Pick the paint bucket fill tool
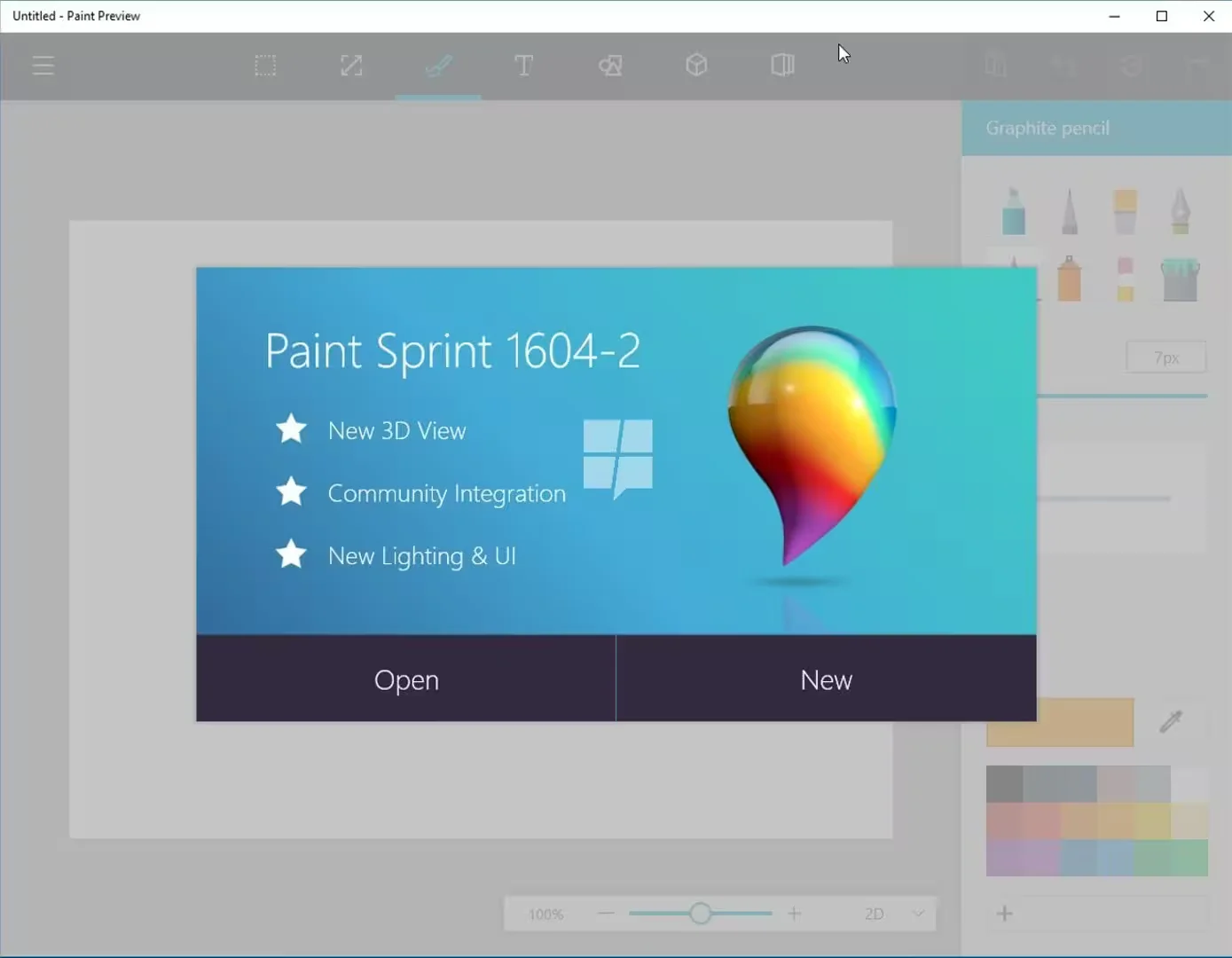The height and width of the screenshot is (958, 1232). point(1180,279)
